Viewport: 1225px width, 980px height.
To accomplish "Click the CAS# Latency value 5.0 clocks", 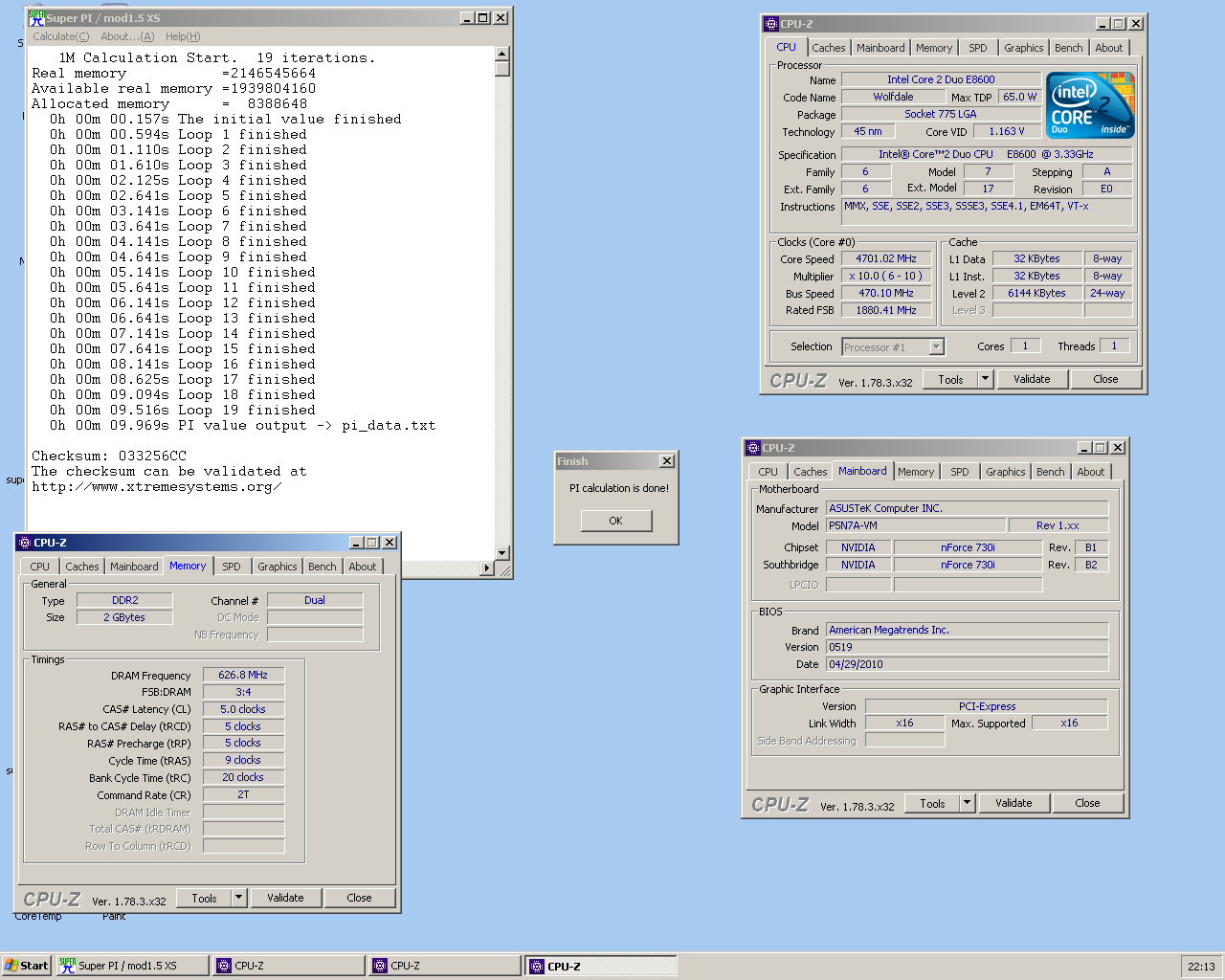I will click(x=243, y=709).
